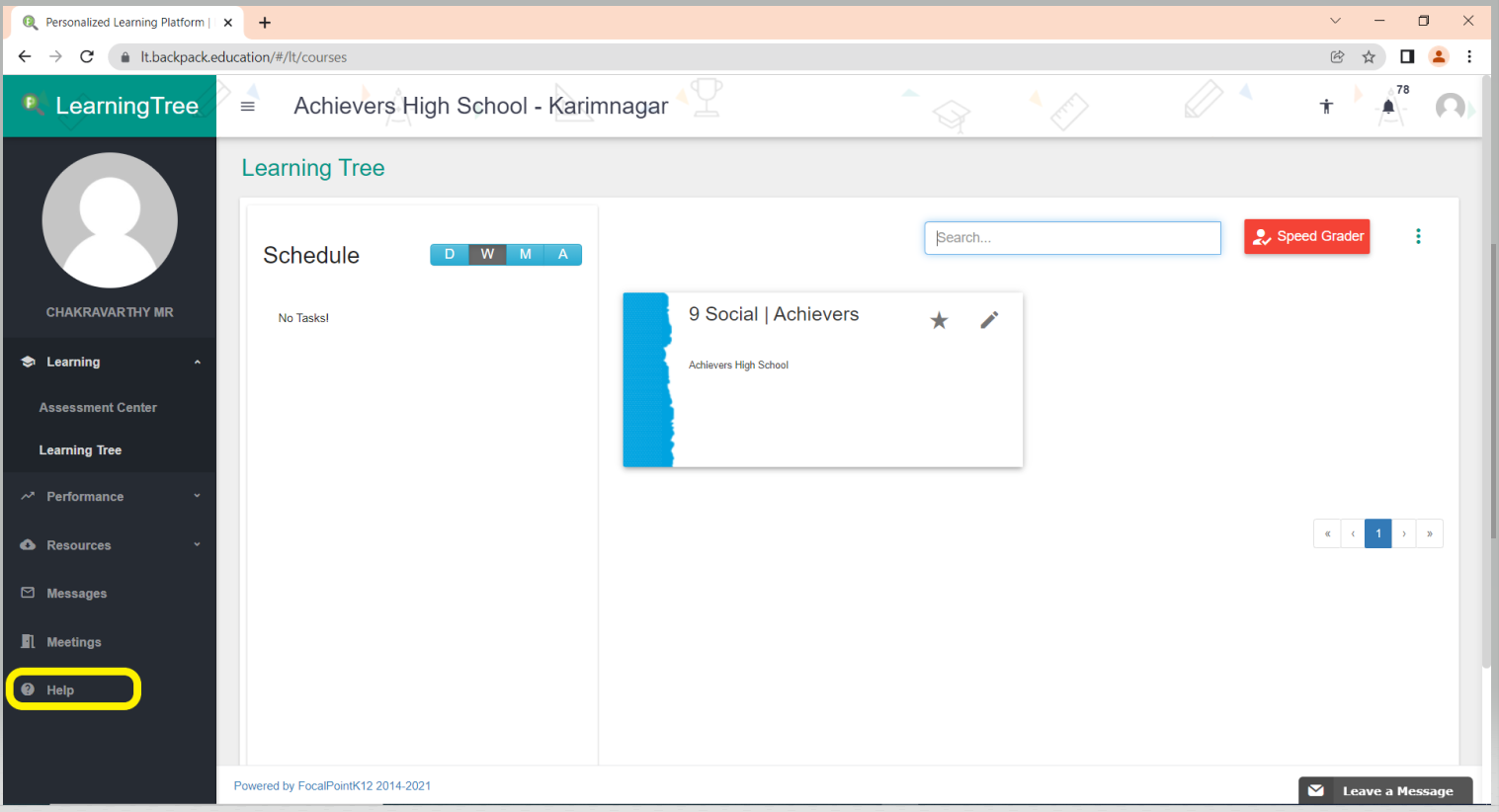Switch schedule to Daily view (D)
Image resolution: width=1499 pixels, height=812 pixels.
point(450,255)
